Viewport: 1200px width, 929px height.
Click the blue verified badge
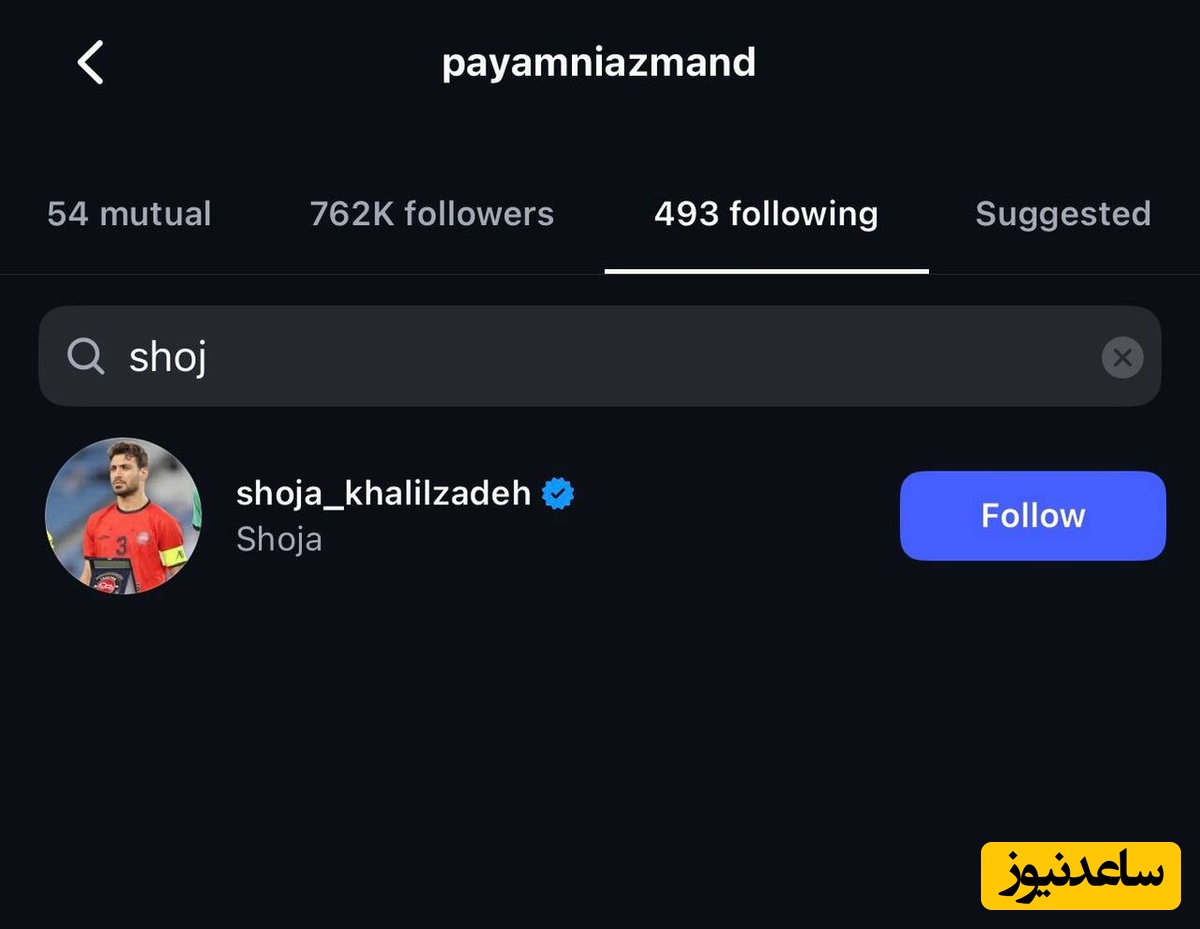tap(558, 494)
